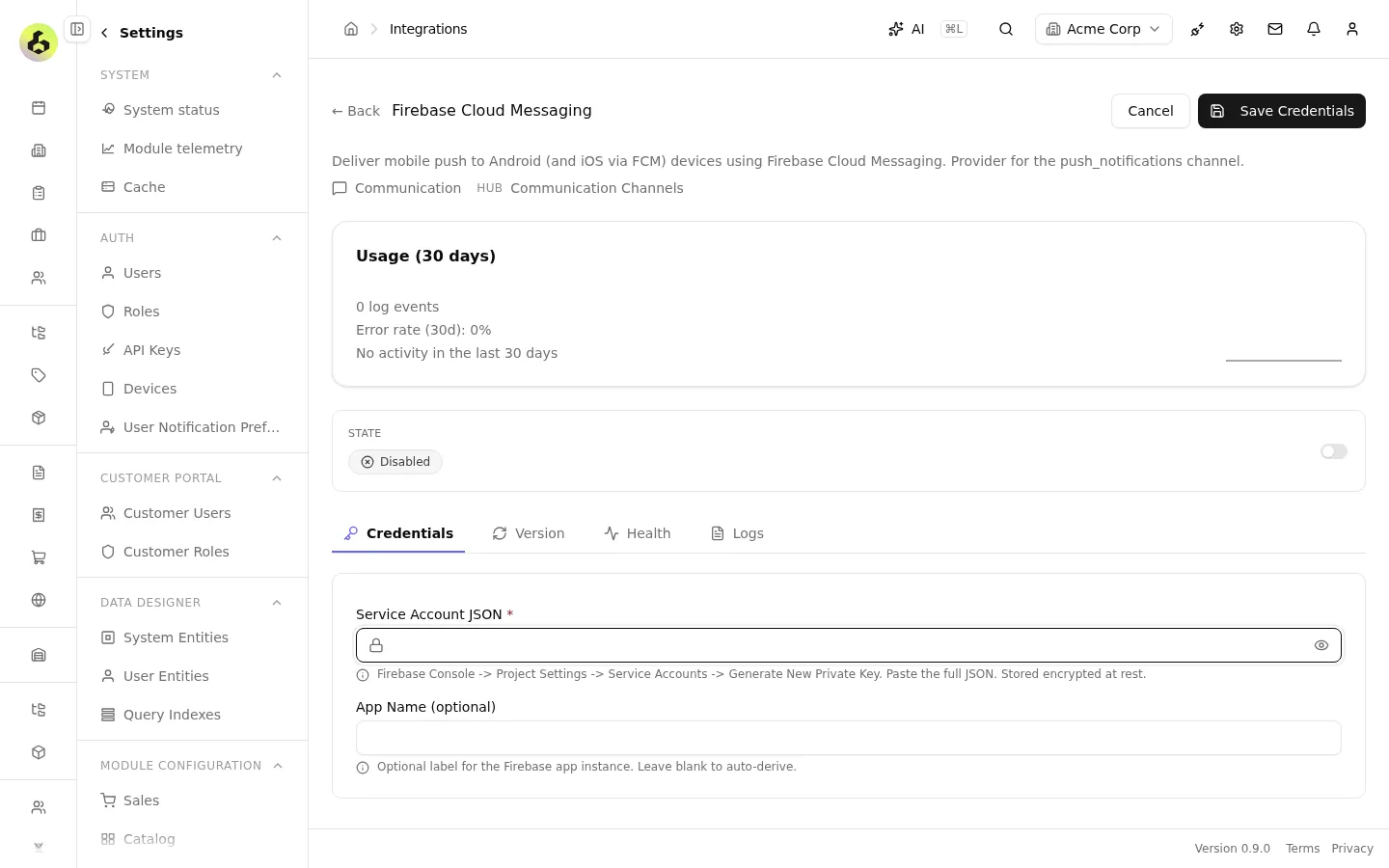Open User Entities in the sidebar
Screen dimensions: 1389x868
pos(193,676)
